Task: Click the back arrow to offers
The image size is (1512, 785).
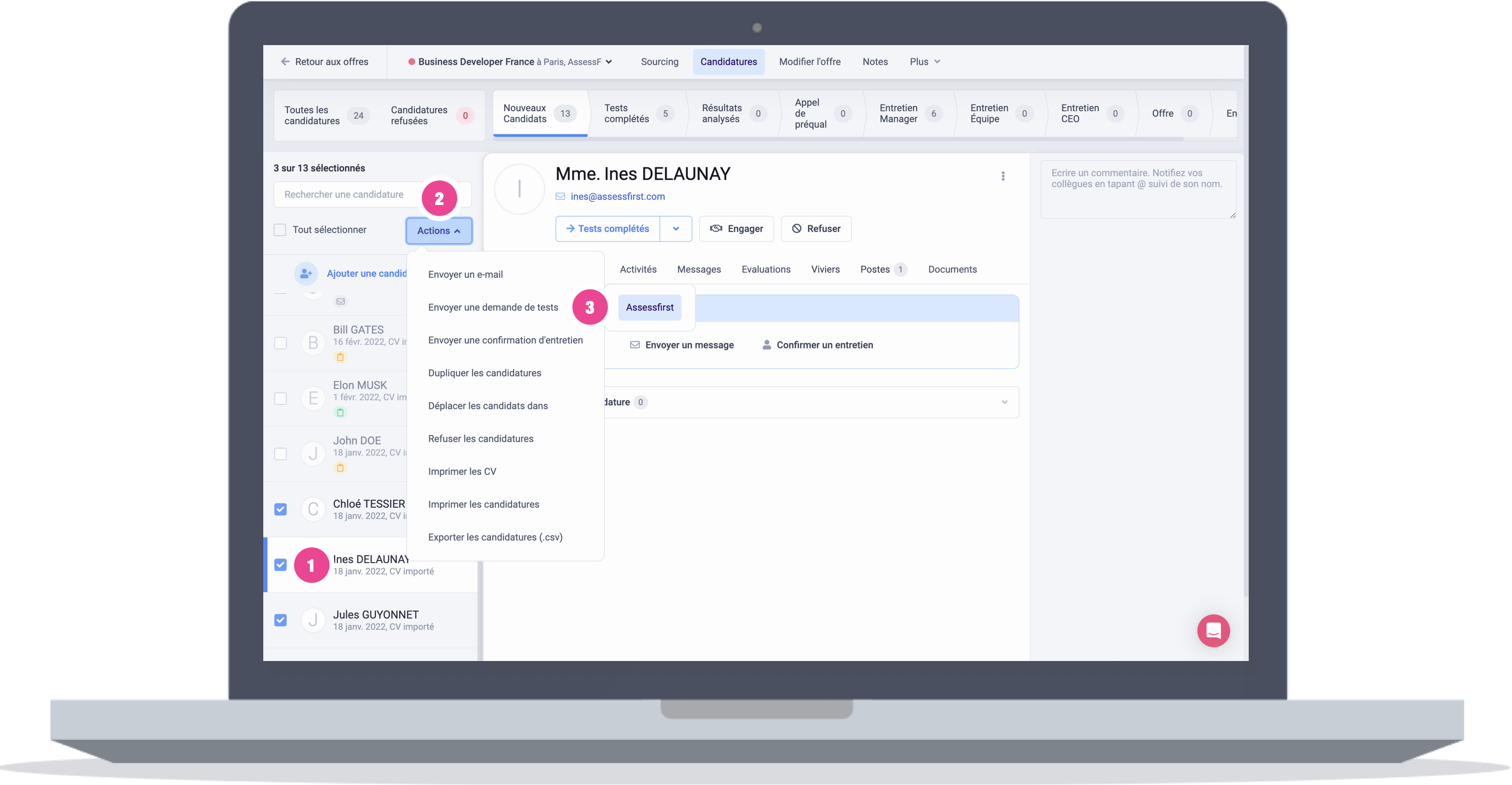Action: coord(285,61)
